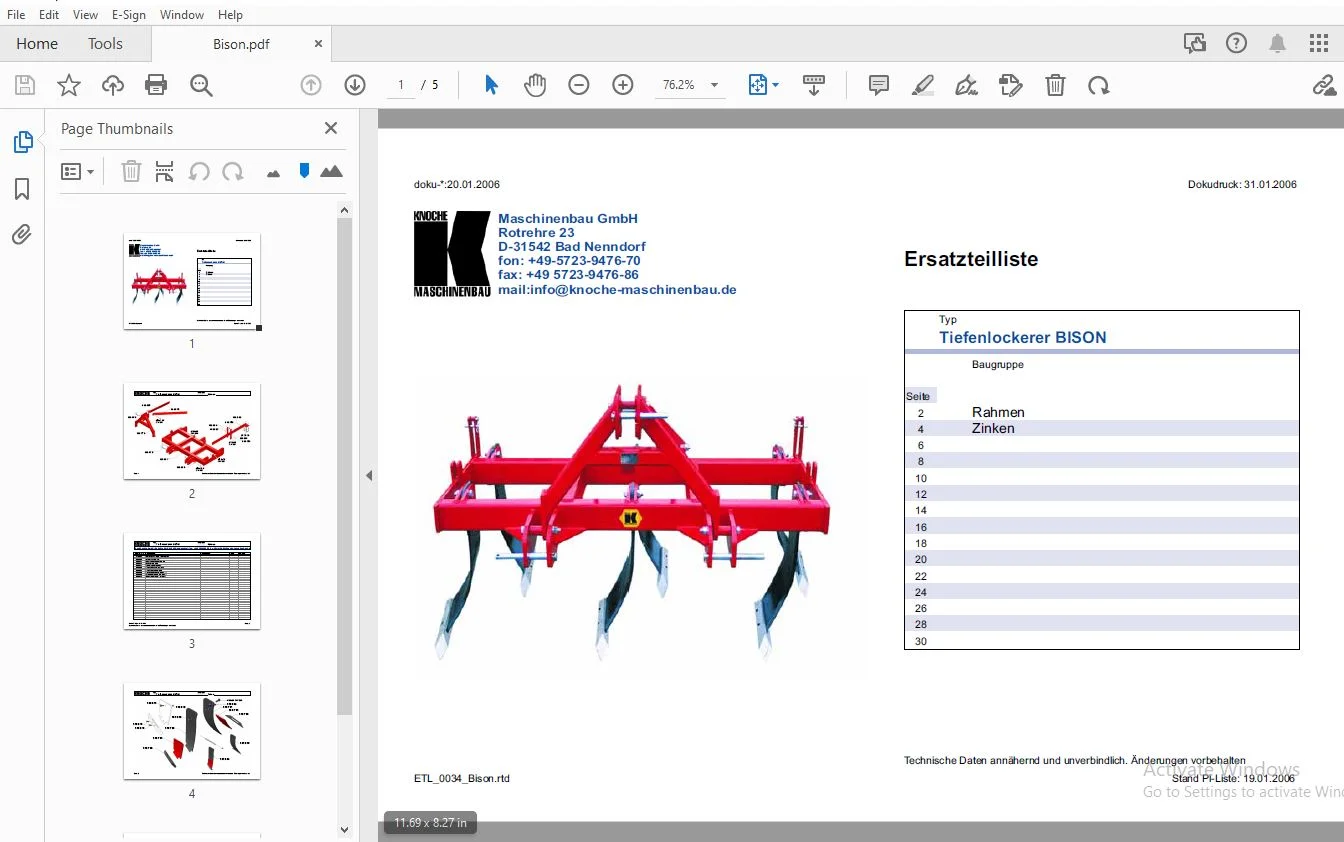This screenshot has height=842, width=1344.
Task: Add the Bookmark star for this file
Action: (69, 86)
